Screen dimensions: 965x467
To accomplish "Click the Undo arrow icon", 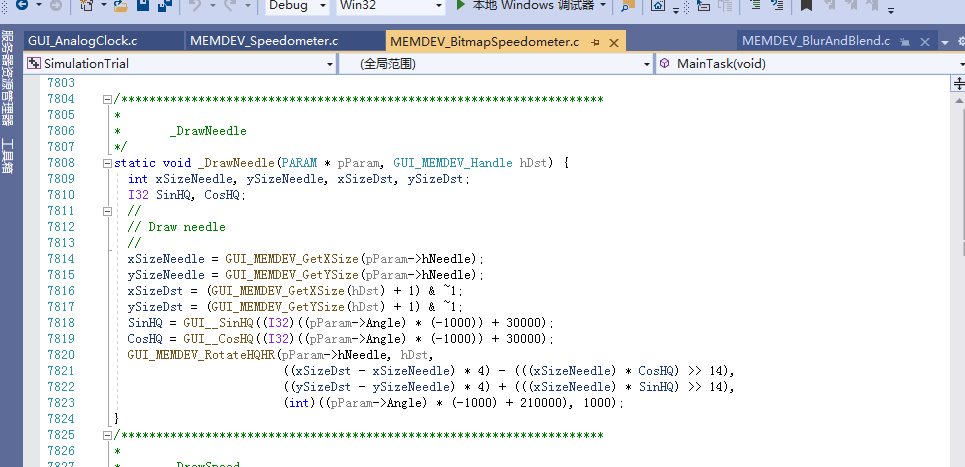I will (x=196, y=5).
